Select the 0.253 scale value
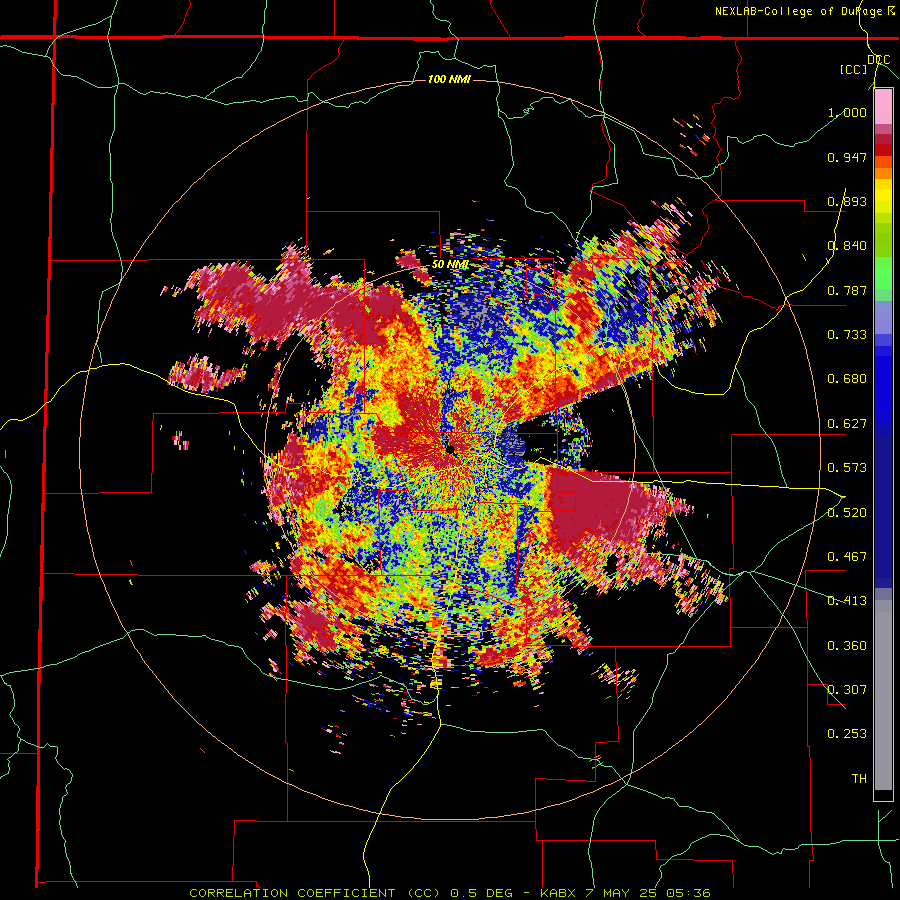900x900 pixels. coord(847,734)
